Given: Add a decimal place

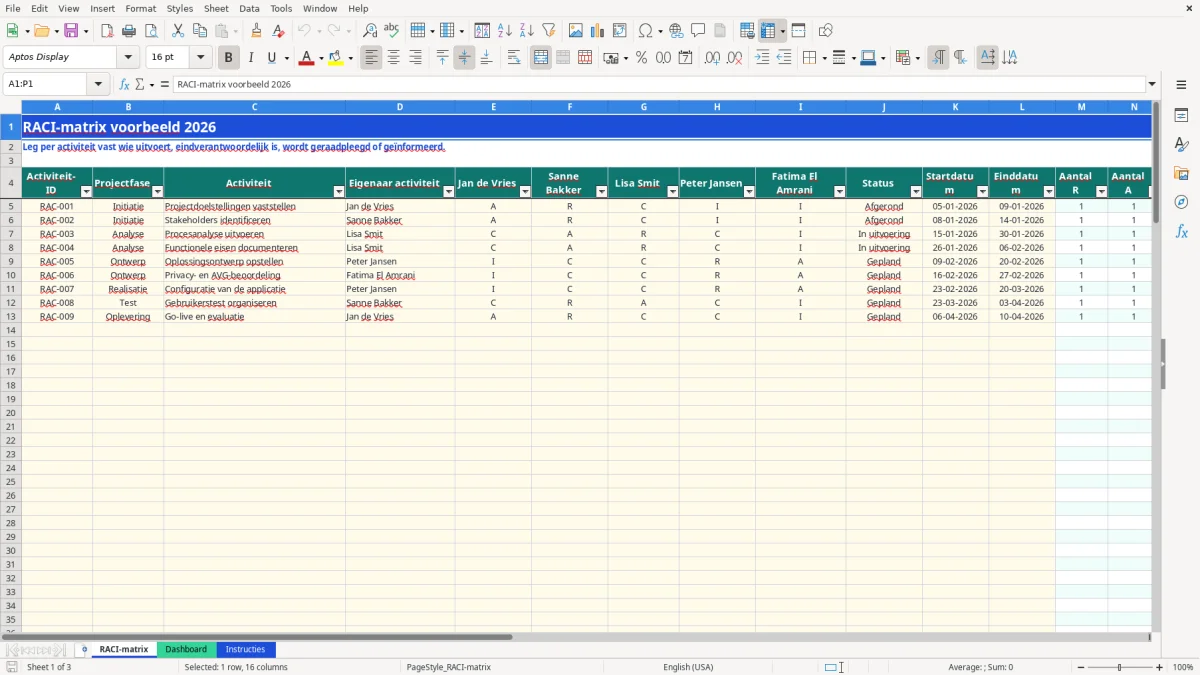Looking at the screenshot, I should [713, 58].
